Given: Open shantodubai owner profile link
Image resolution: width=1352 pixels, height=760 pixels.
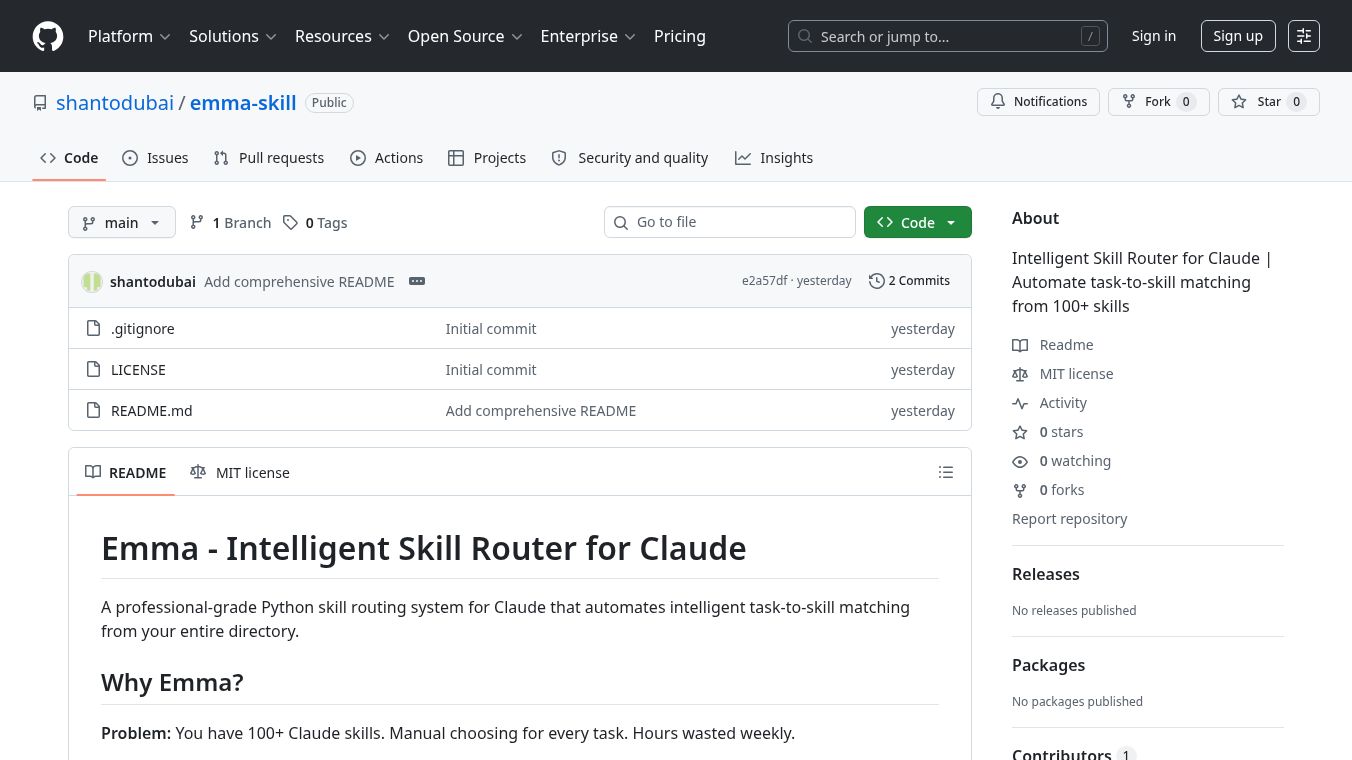Looking at the screenshot, I should [x=115, y=103].
